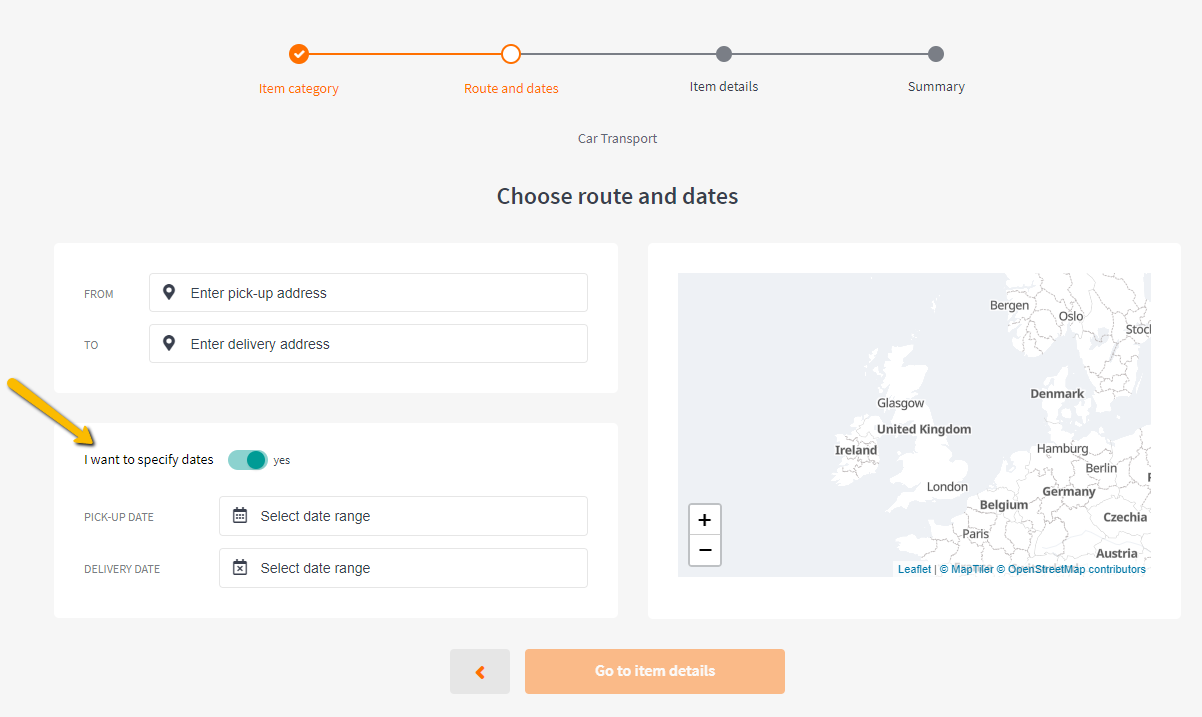Screen dimensions: 1202x717
Task: Click the pick-up address location pin icon
Action: pos(170,293)
